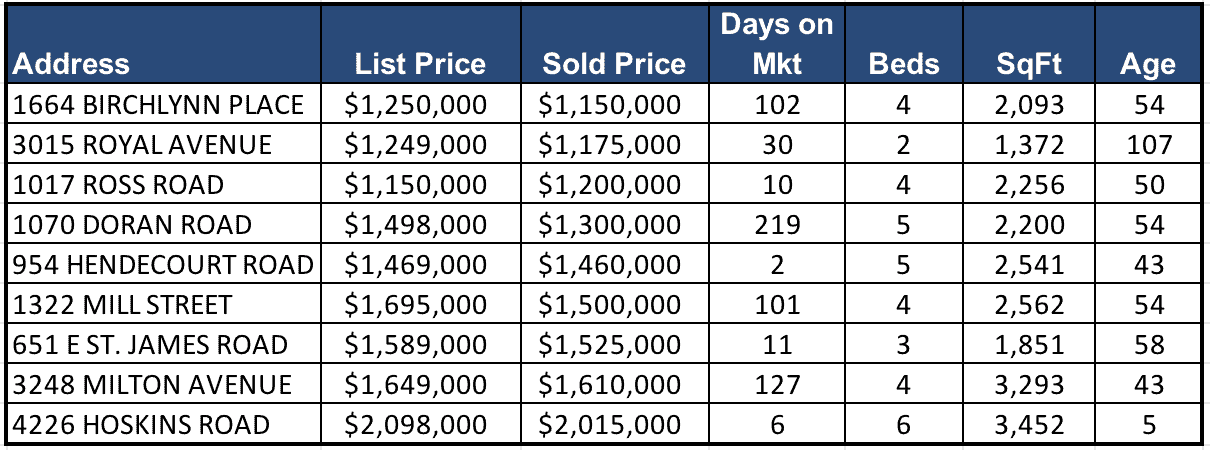Viewport: 1210px width, 450px height.
Task: Click the 1070 DORAN ROAD cell
Action: coord(131,224)
